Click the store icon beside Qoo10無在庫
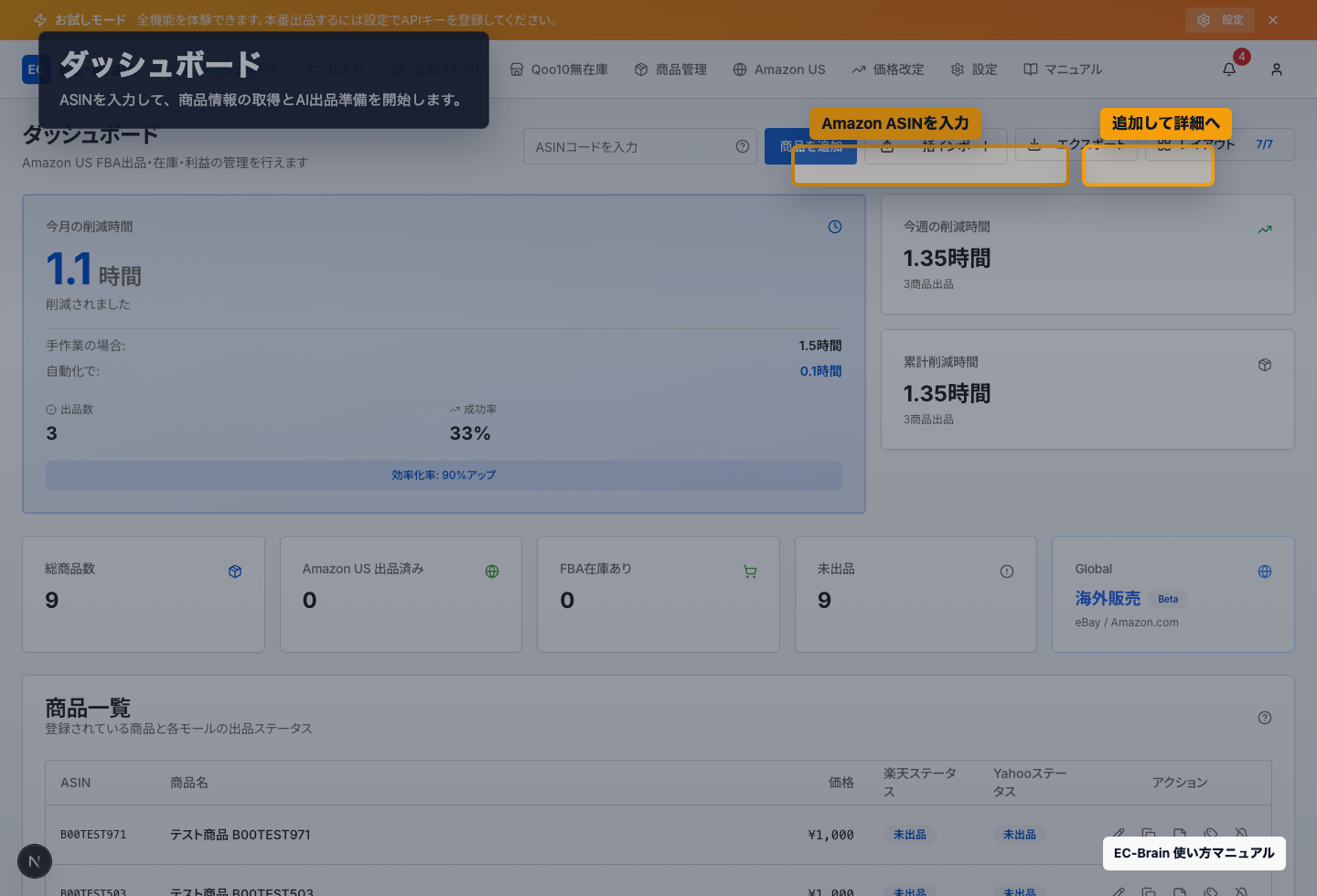Image resolution: width=1317 pixels, height=896 pixels. (x=517, y=69)
